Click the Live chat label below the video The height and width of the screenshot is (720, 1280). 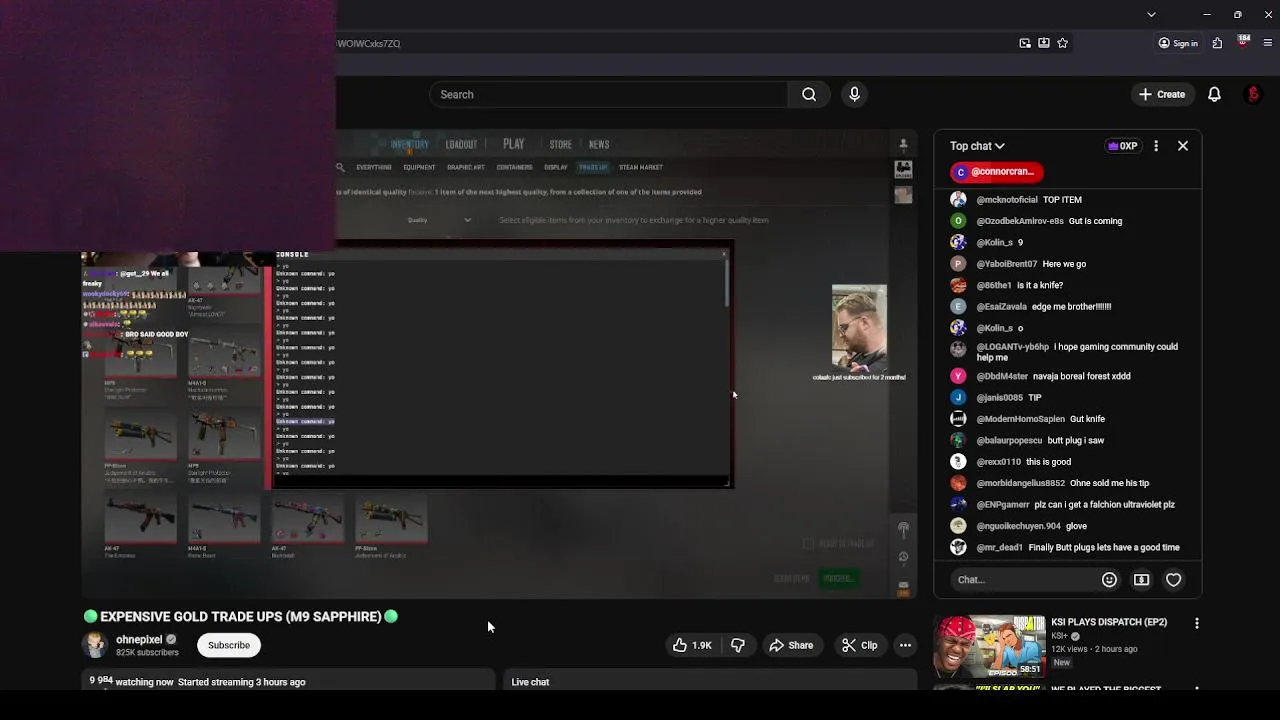coord(530,682)
